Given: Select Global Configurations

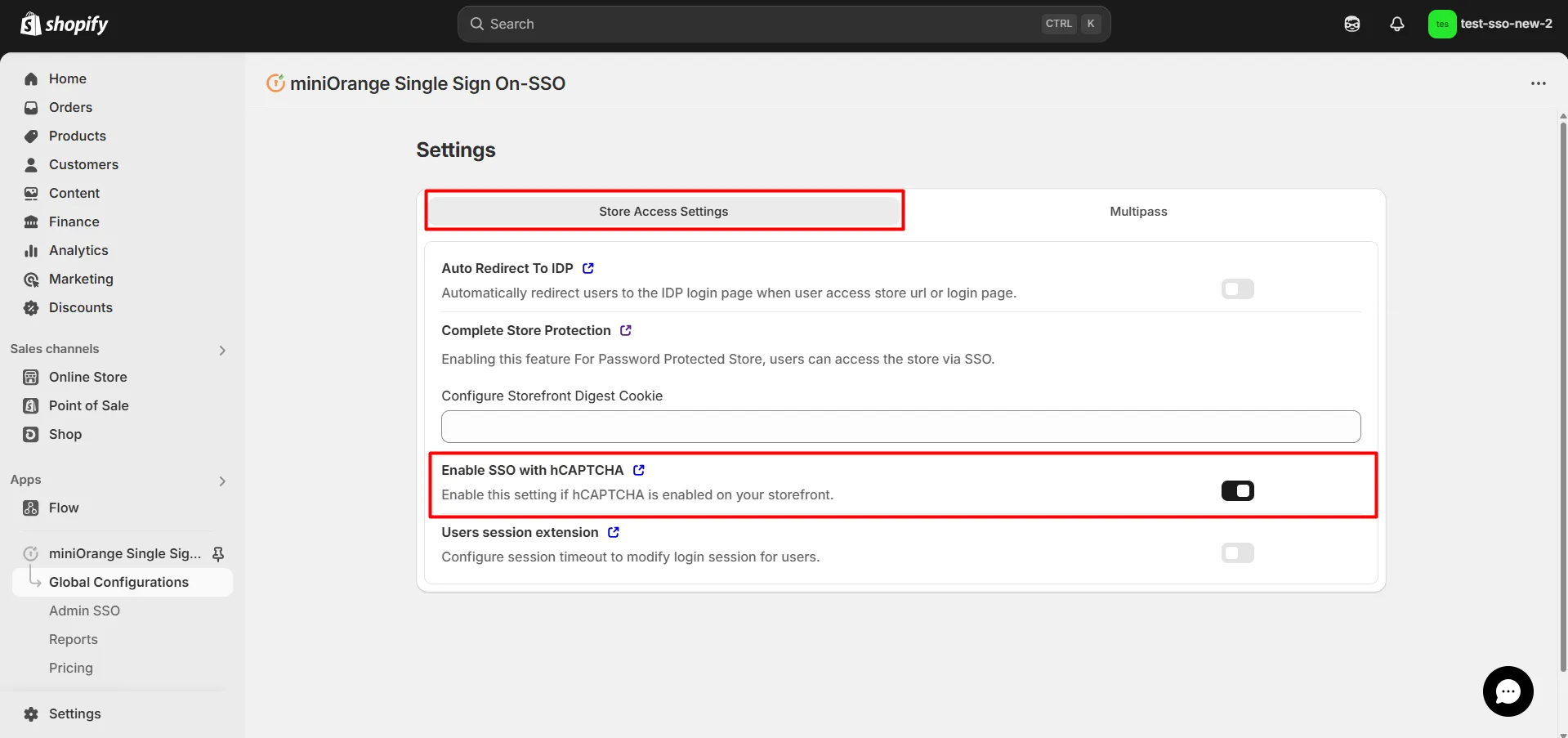Looking at the screenshot, I should point(123,582).
